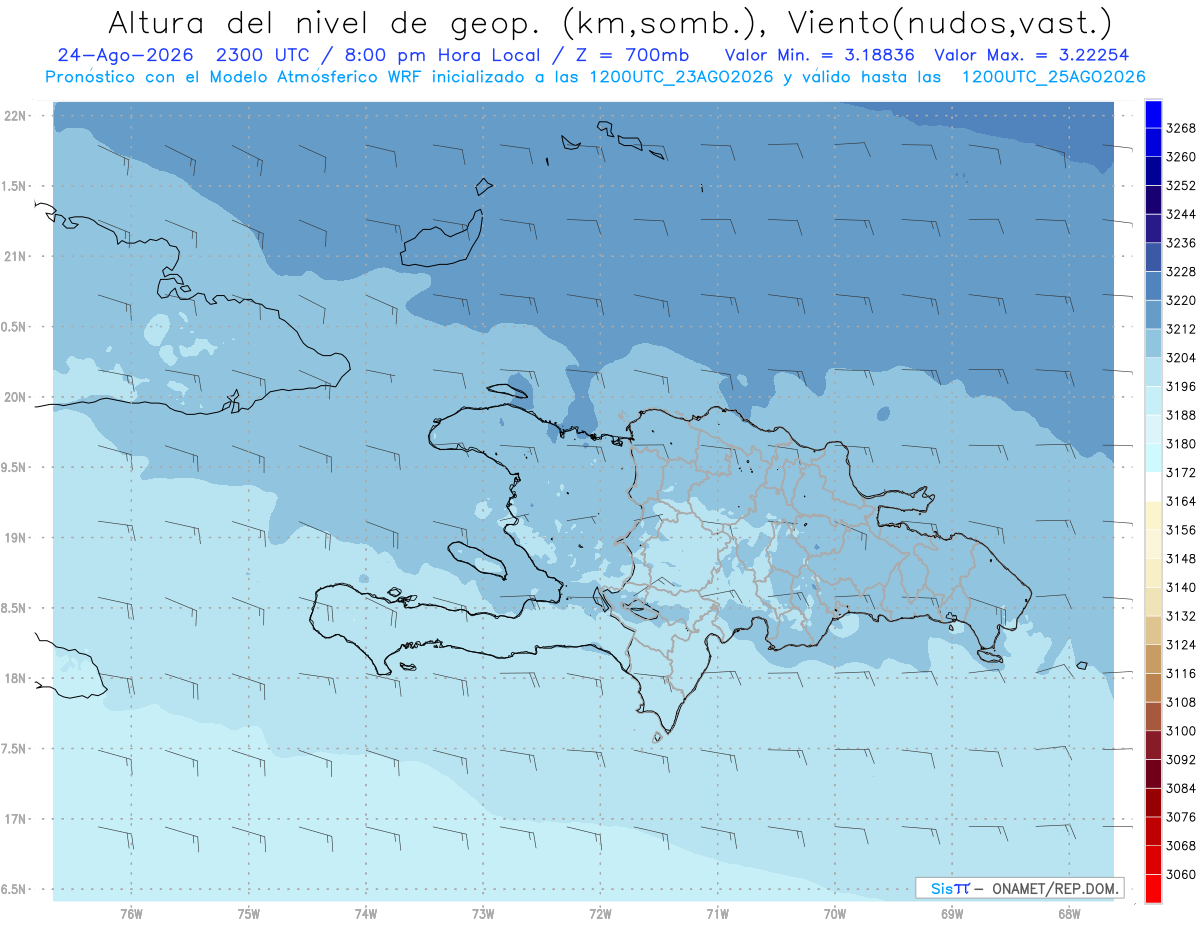1200x927 pixels.
Task: Click the '3060' colorbar value
Action: [1181, 874]
